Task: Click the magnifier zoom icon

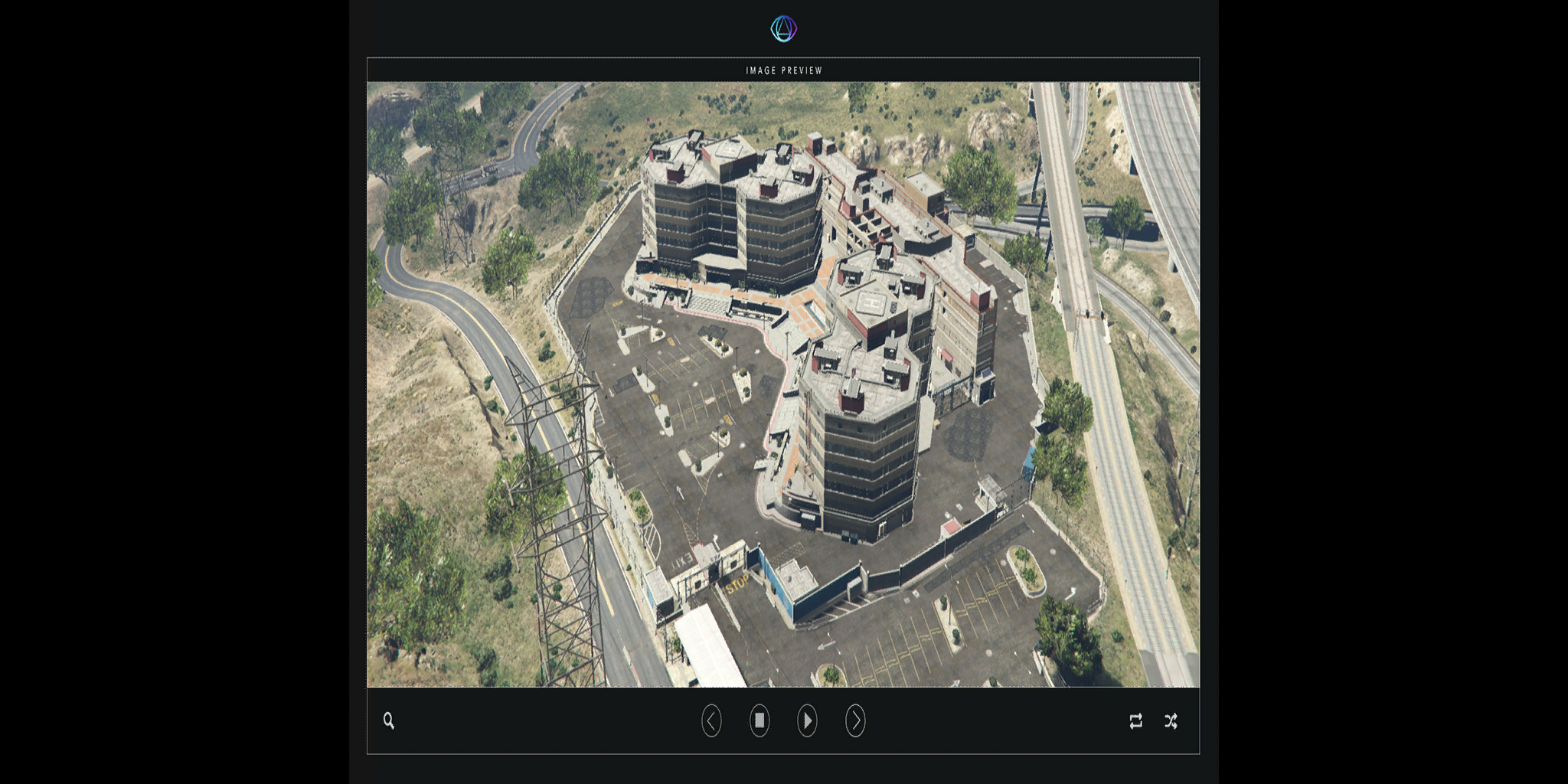Action: coord(389,720)
